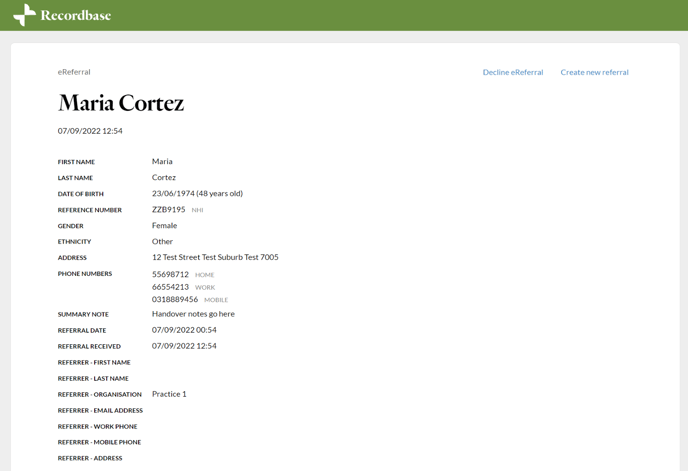Click the ADDRESS label above PHONE NUMBERS
The width and height of the screenshot is (688, 471).
(x=72, y=258)
